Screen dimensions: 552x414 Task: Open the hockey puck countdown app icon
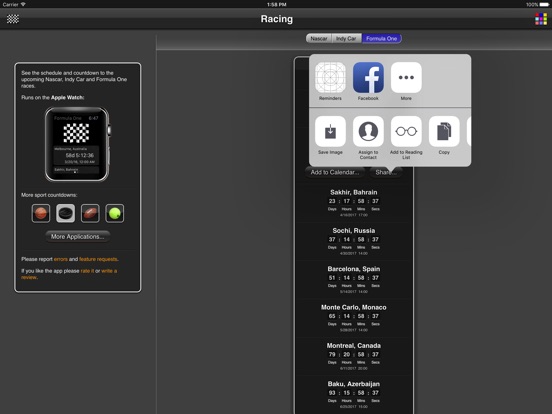pyautogui.click(x=65, y=213)
